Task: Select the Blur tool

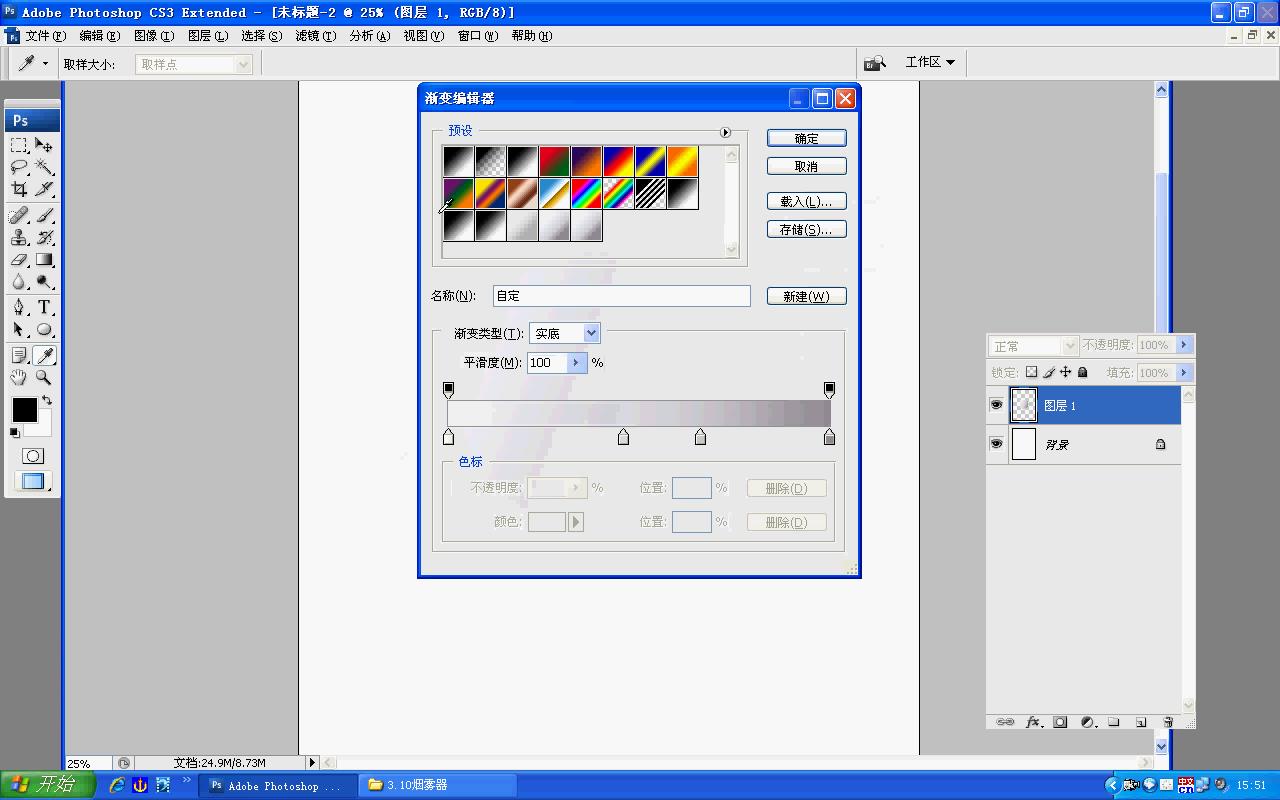Action: click(19, 281)
